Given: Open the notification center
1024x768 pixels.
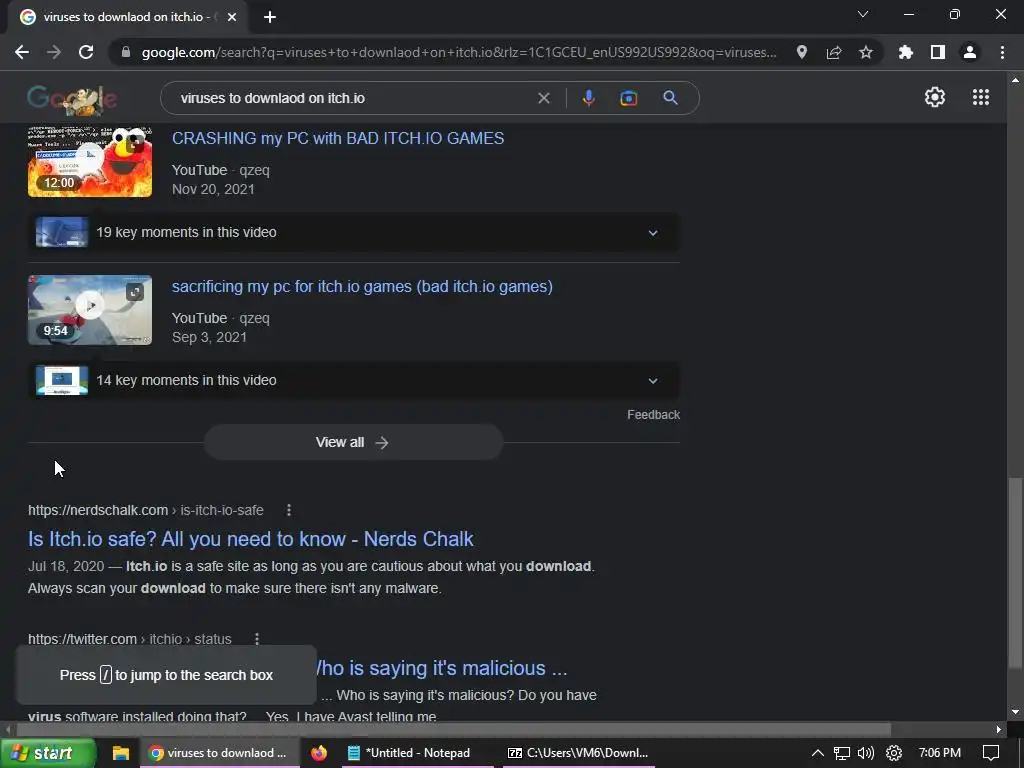Looking at the screenshot, I should [x=991, y=753].
